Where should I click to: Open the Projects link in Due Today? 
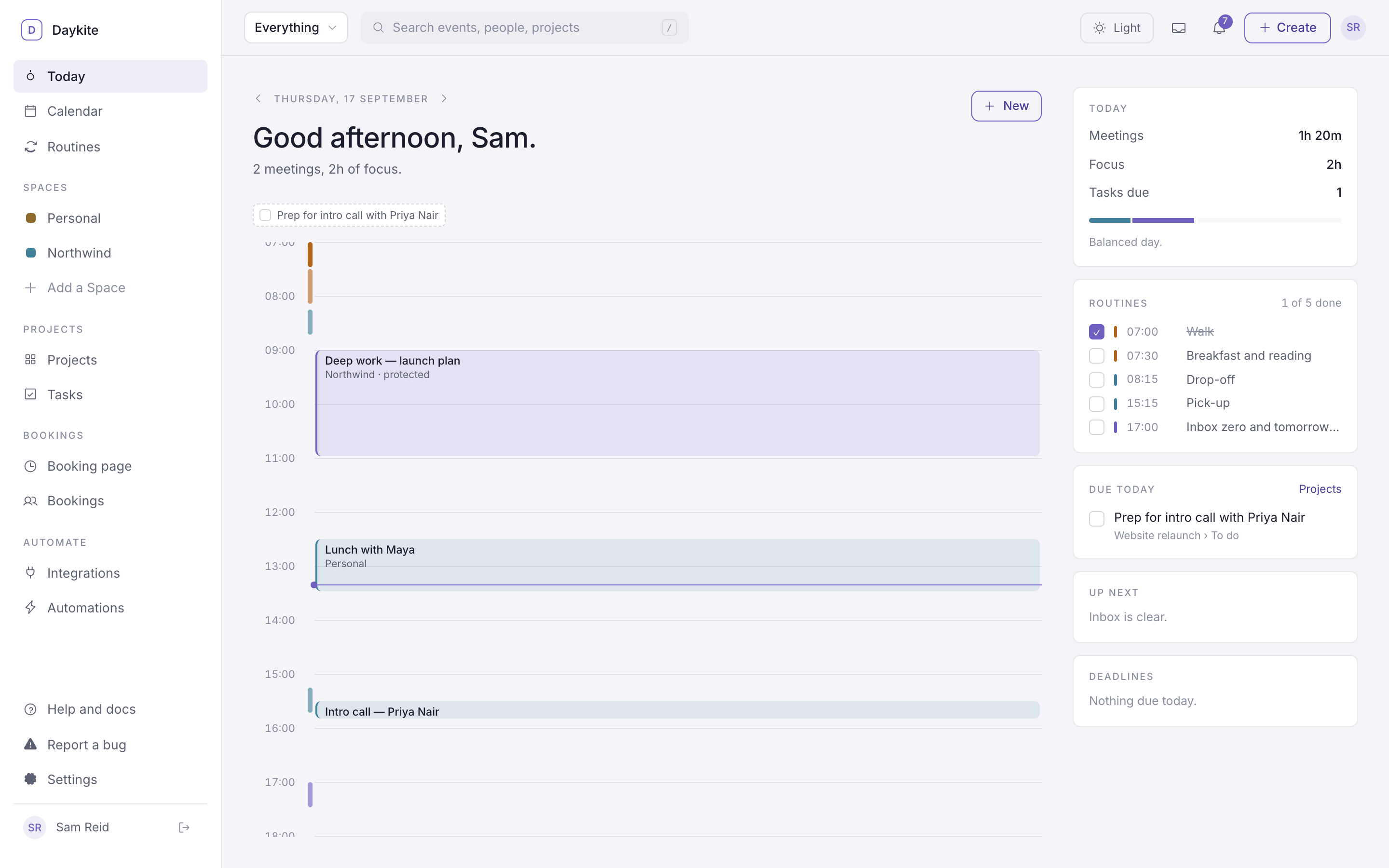pos(1320,489)
